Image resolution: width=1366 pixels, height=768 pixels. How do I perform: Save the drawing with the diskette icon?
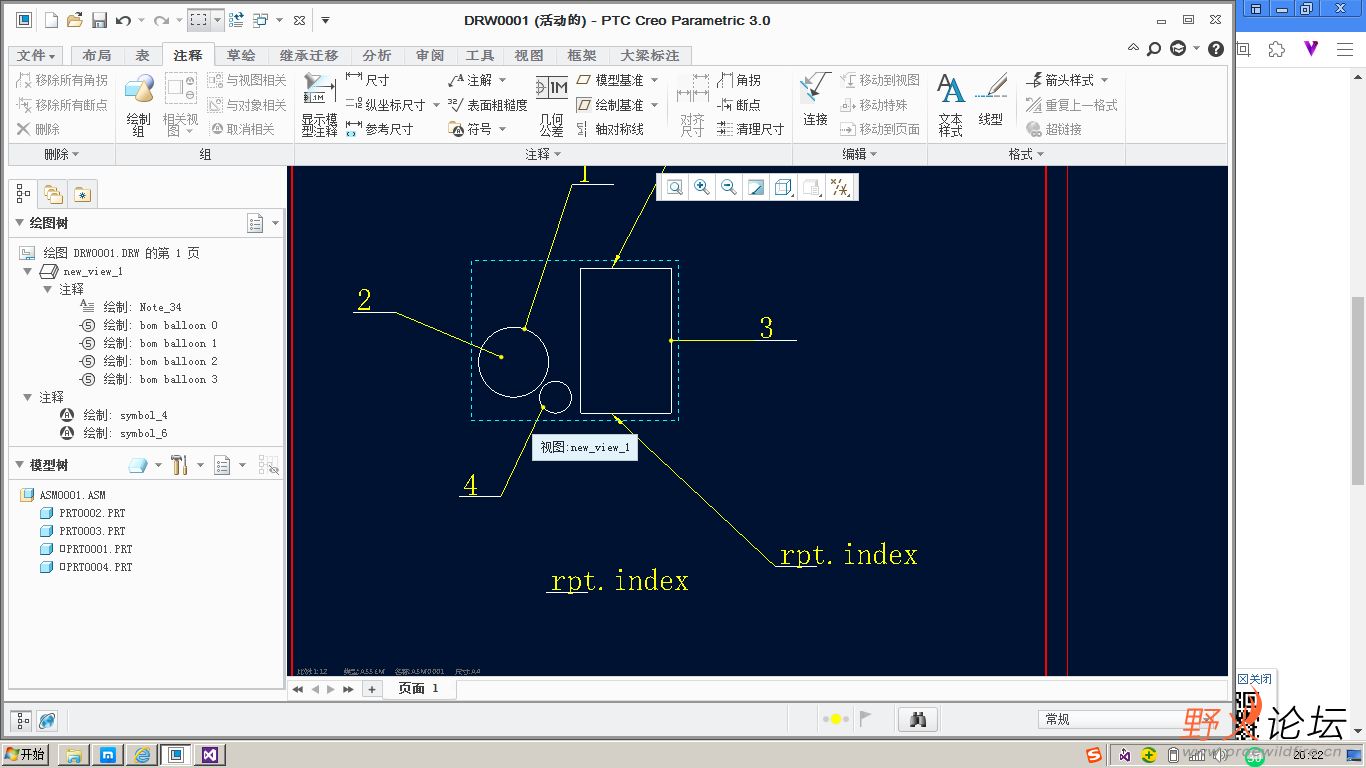click(99, 20)
